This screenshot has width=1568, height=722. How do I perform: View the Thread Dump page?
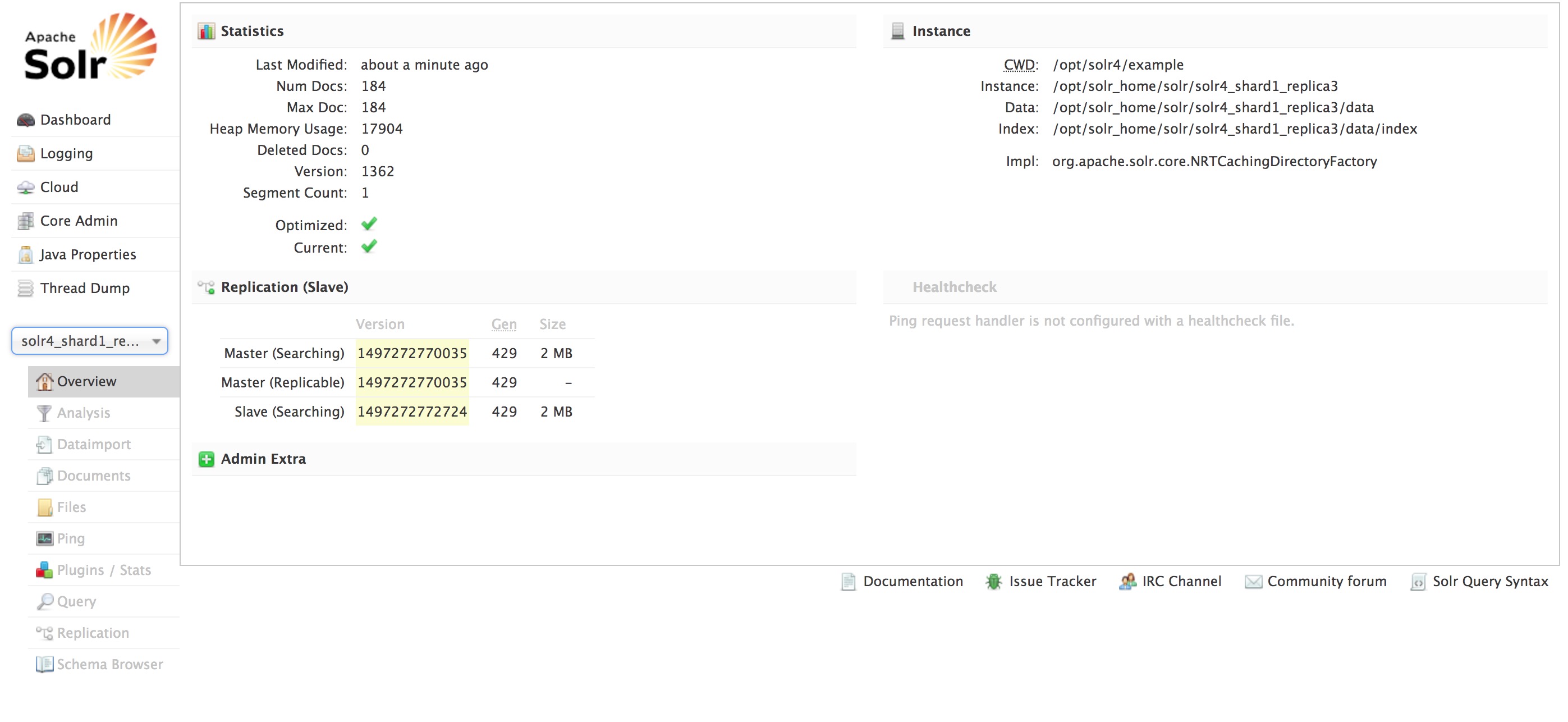tap(85, 288)
